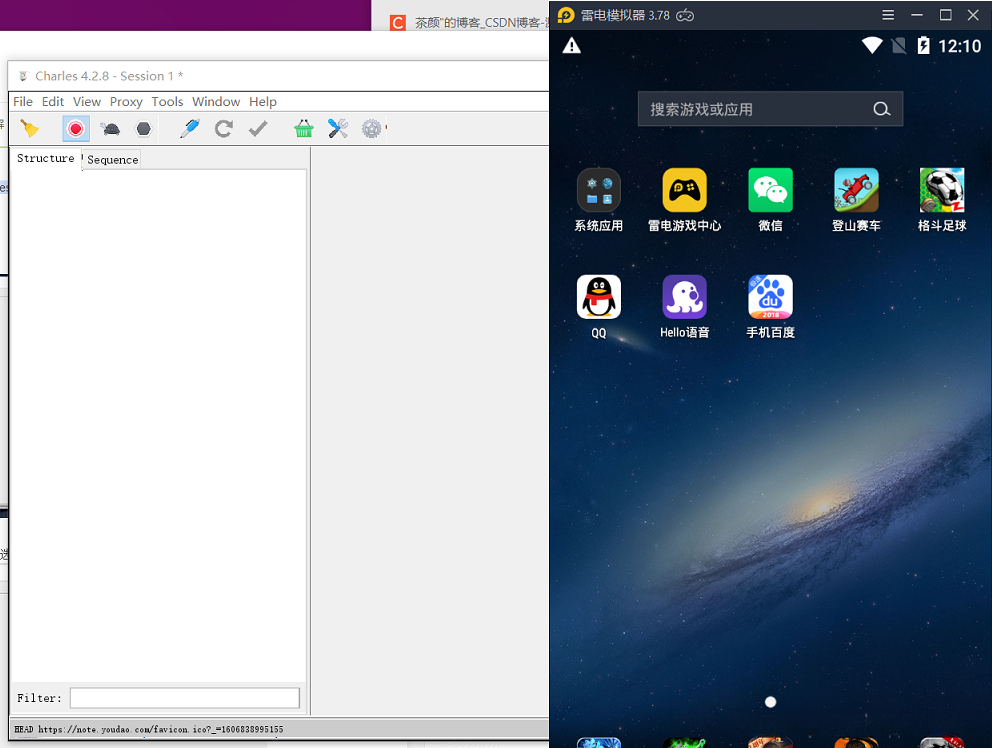
Task: Open the Hello语音 app
Action: click(685, 297)
